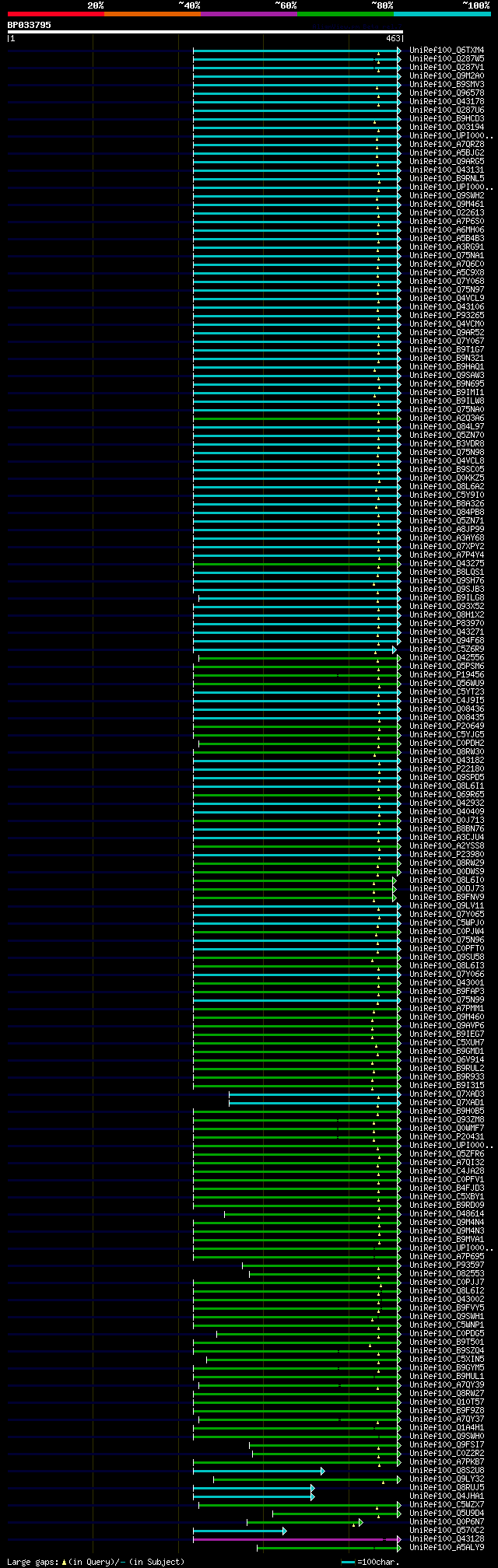
Task: Select the UniRef100_C5Z6R9 label
Action: (x=447, y=649)
